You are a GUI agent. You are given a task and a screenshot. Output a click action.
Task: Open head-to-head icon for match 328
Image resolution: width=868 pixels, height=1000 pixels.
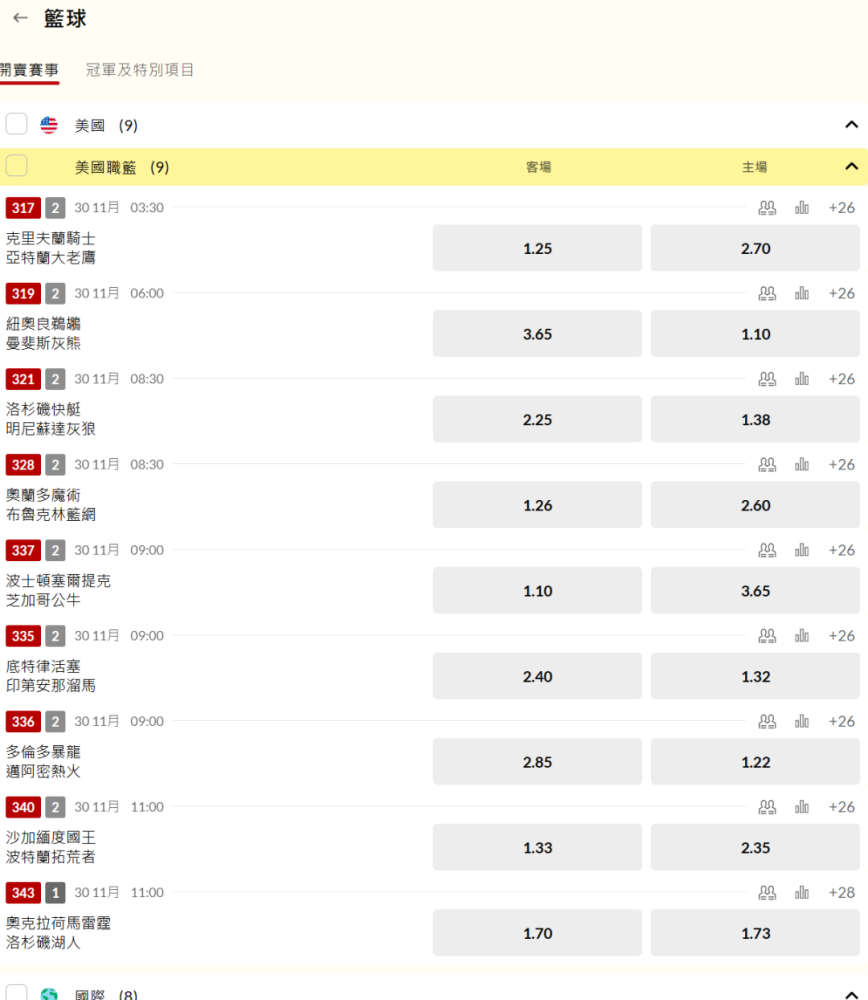[767, 464]
